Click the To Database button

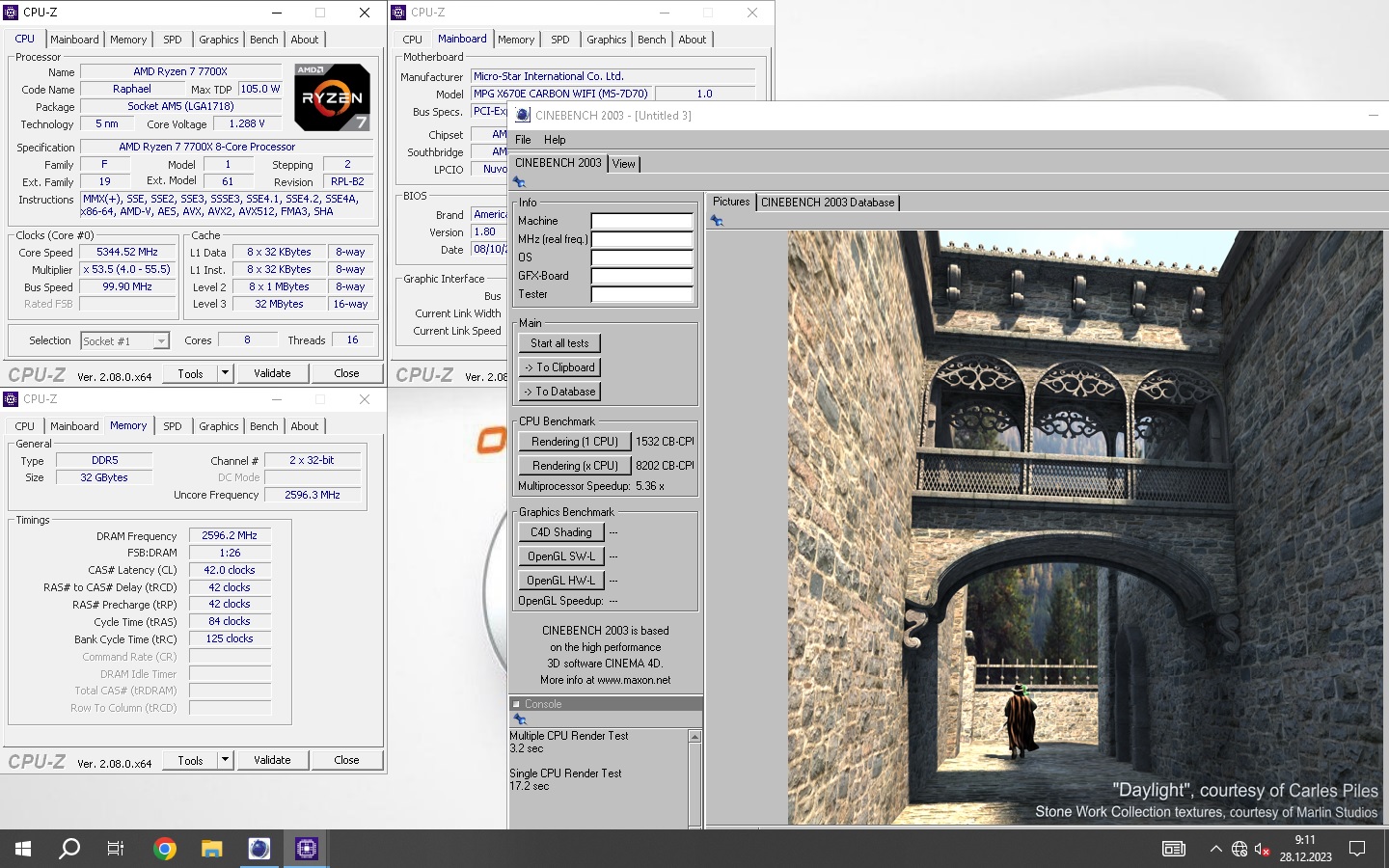coord(559,392)
